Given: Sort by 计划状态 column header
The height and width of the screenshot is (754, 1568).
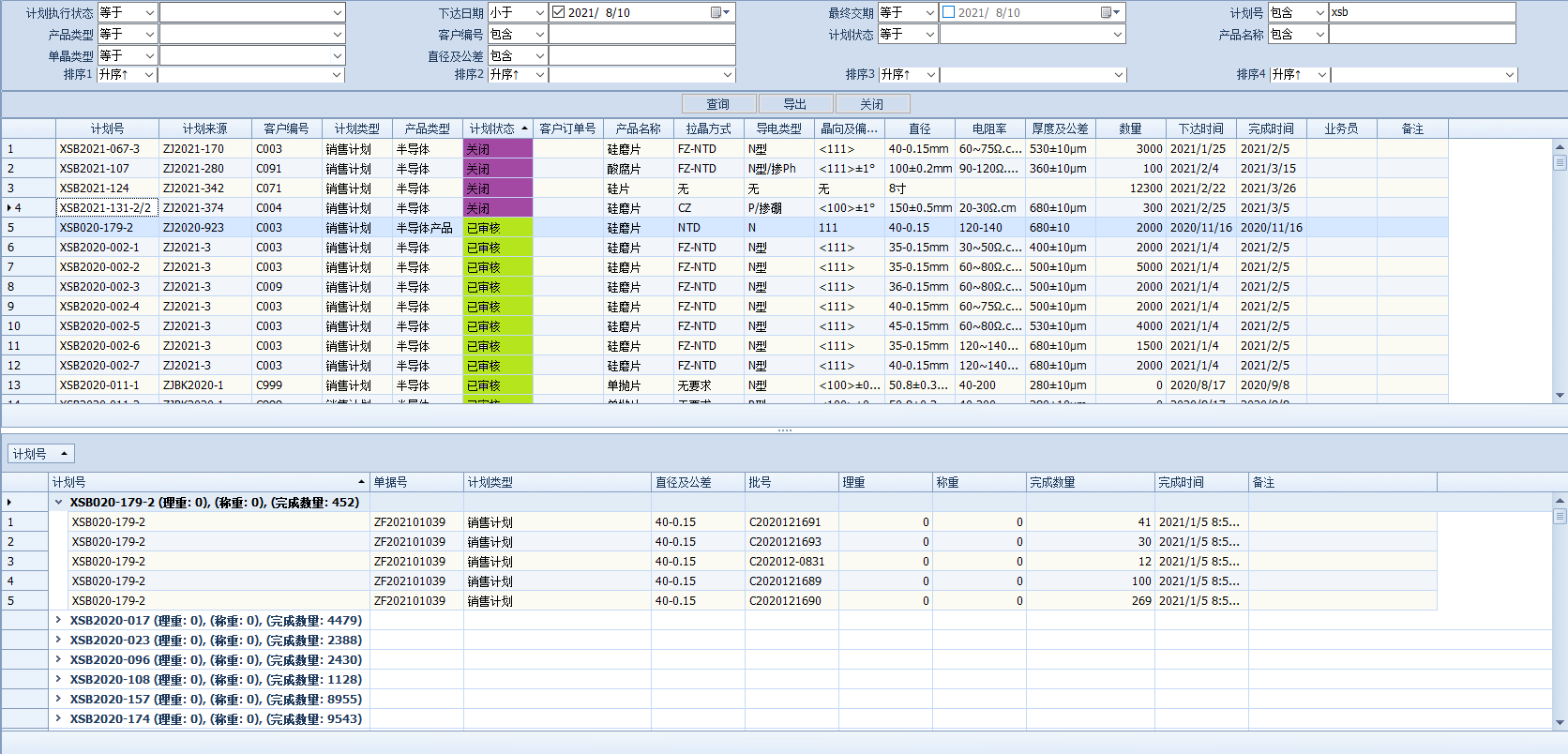Looking at the screenshot, I should click(x=498, y=128).
